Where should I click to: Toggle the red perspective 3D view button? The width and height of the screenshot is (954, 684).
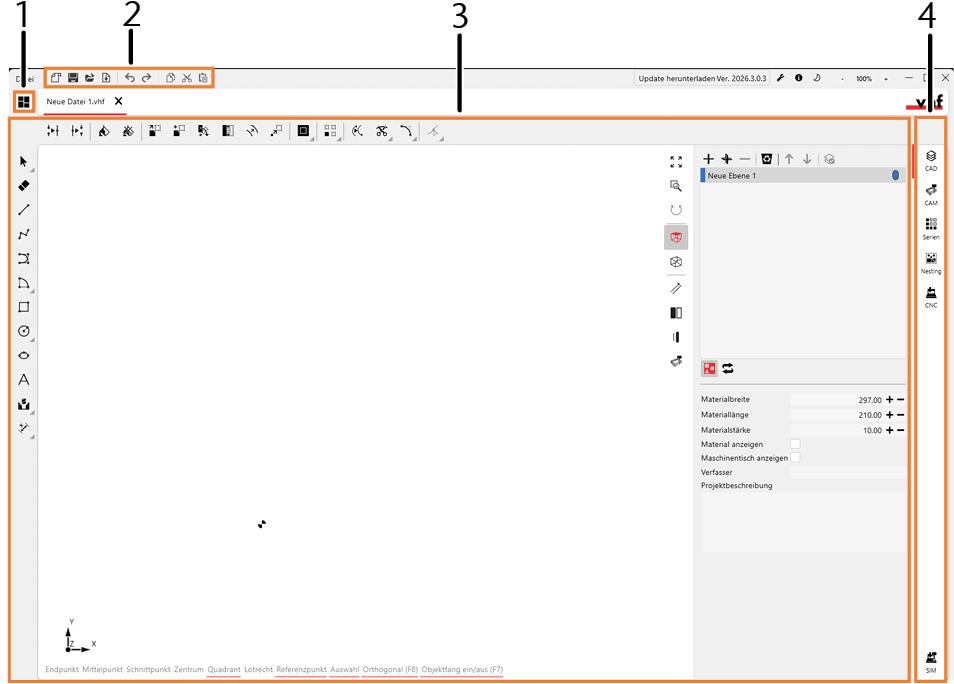coord(676,237)
